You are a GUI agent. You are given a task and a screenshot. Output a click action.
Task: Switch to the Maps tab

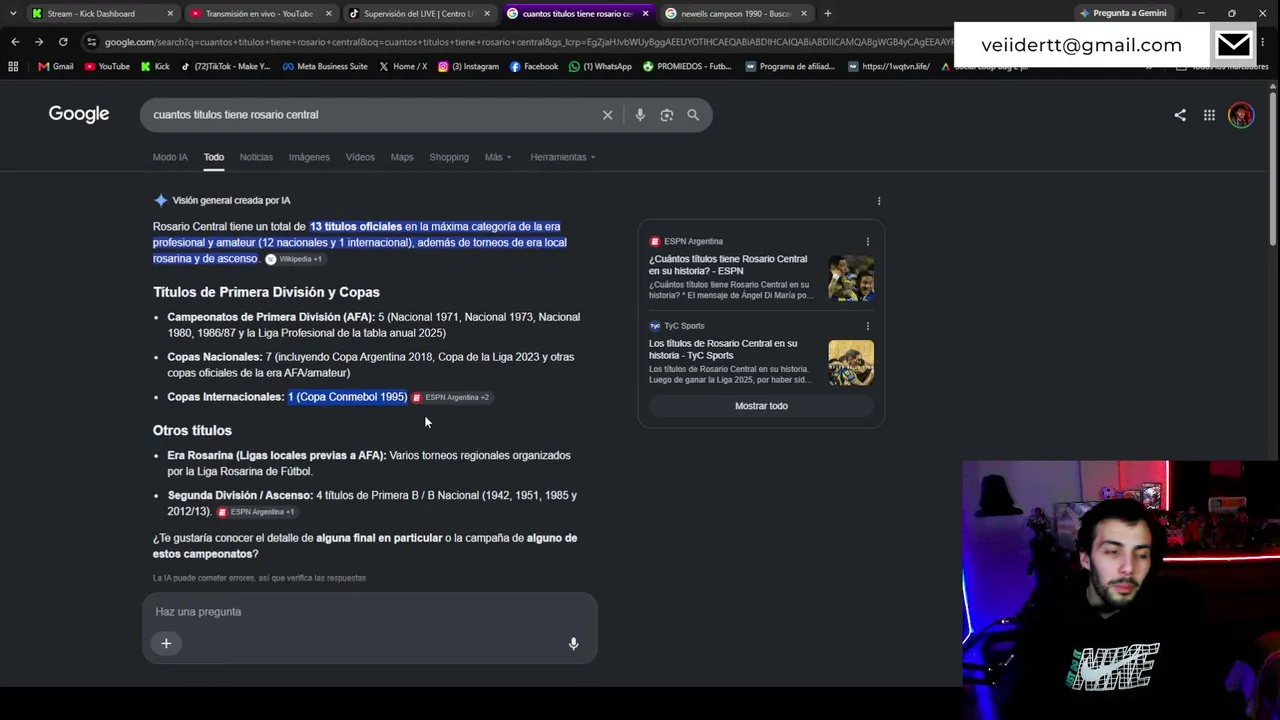[402, 157]
